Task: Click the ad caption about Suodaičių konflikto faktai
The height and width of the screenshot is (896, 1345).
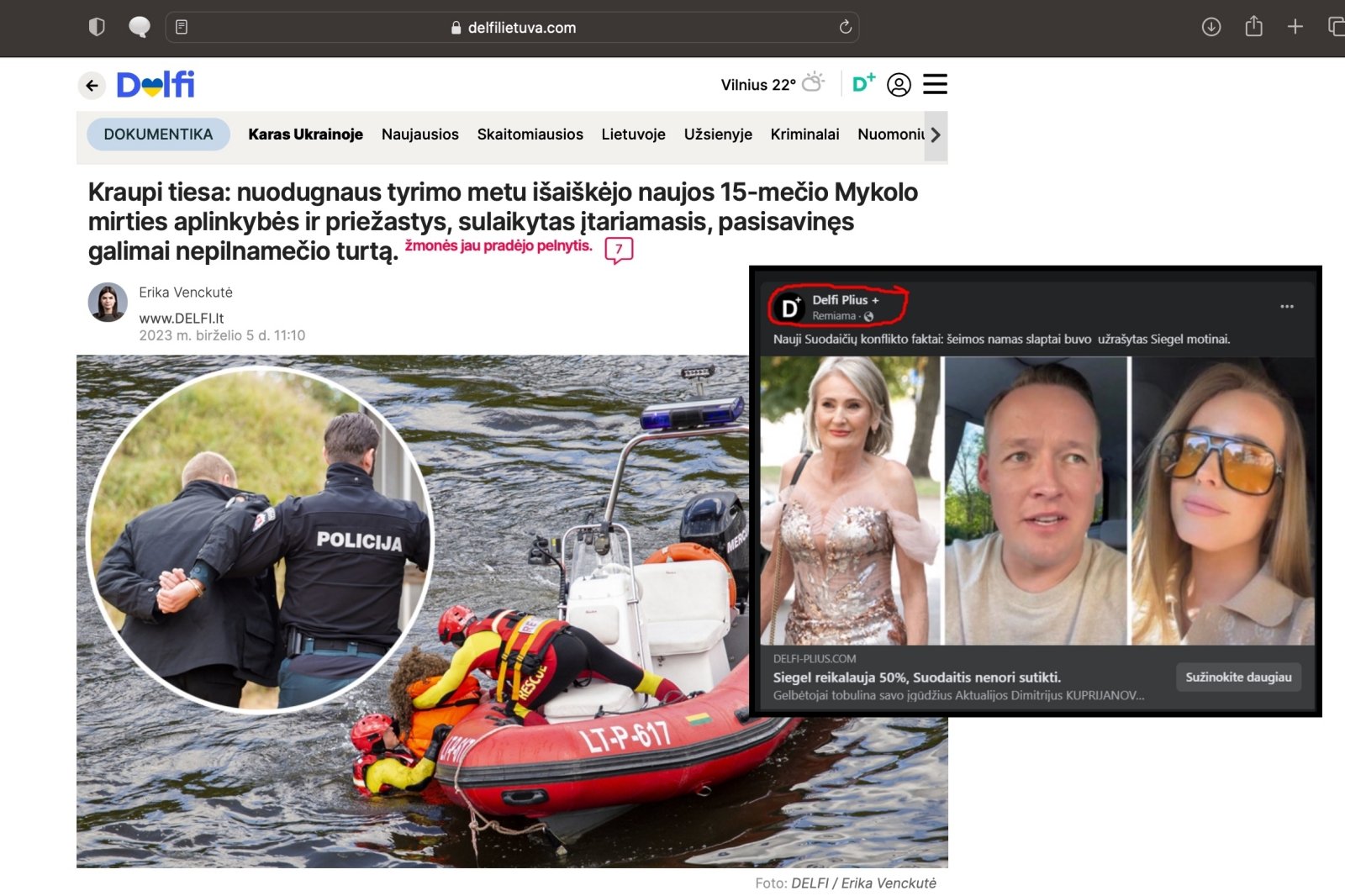Action: pos(1001,340)
